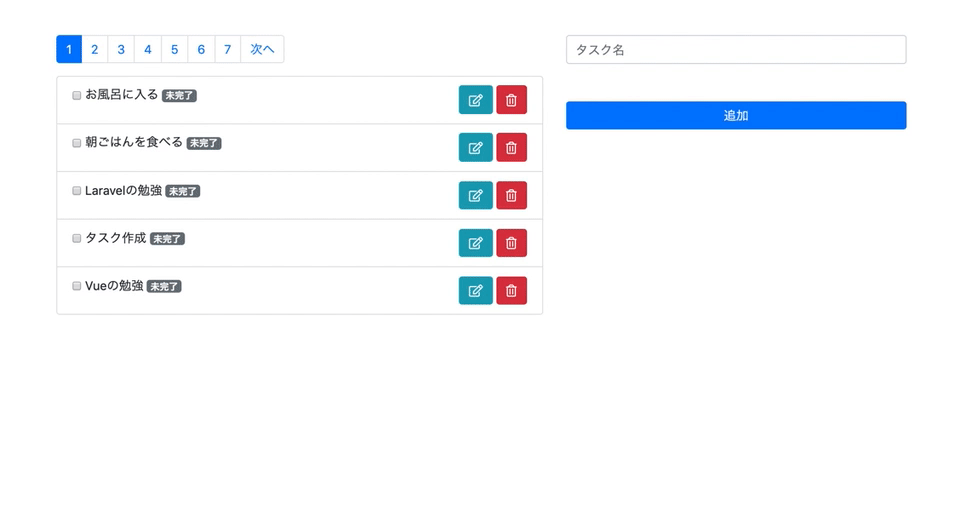Edit the 朝ごはんを食べる task
The image size is (960, 516).
[x=475, y=148]
